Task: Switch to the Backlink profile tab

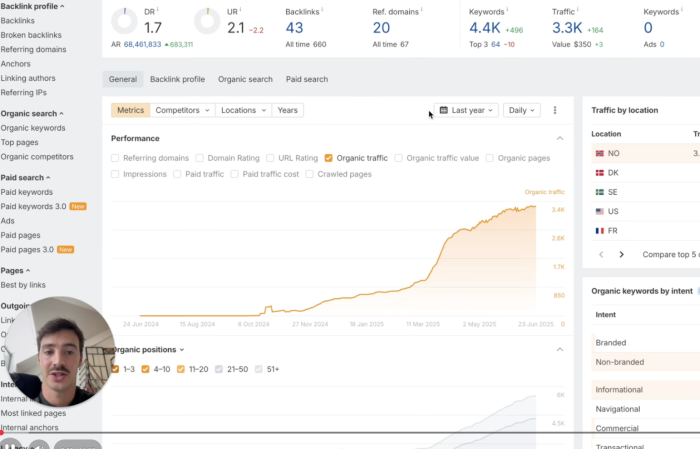Action: (x=177, y=79)
